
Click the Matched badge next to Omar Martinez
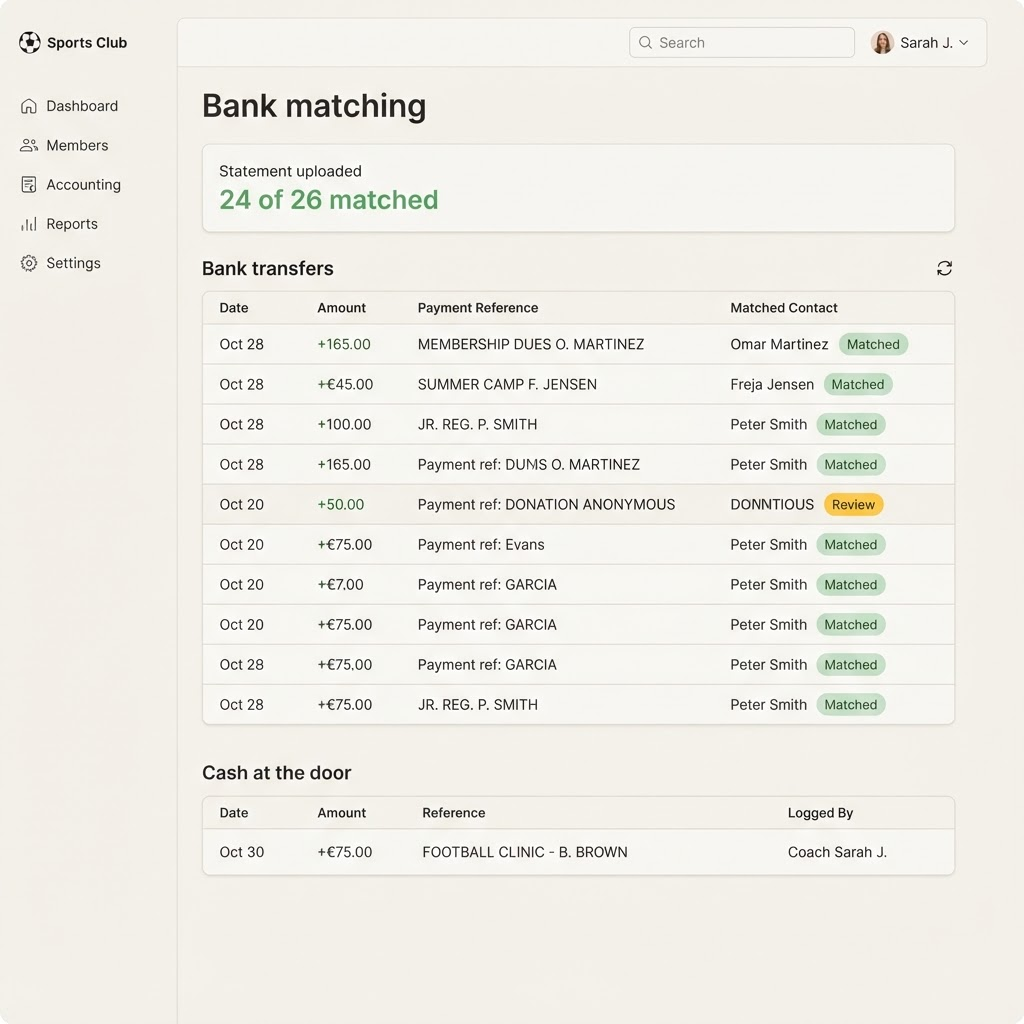click(873, 344)
